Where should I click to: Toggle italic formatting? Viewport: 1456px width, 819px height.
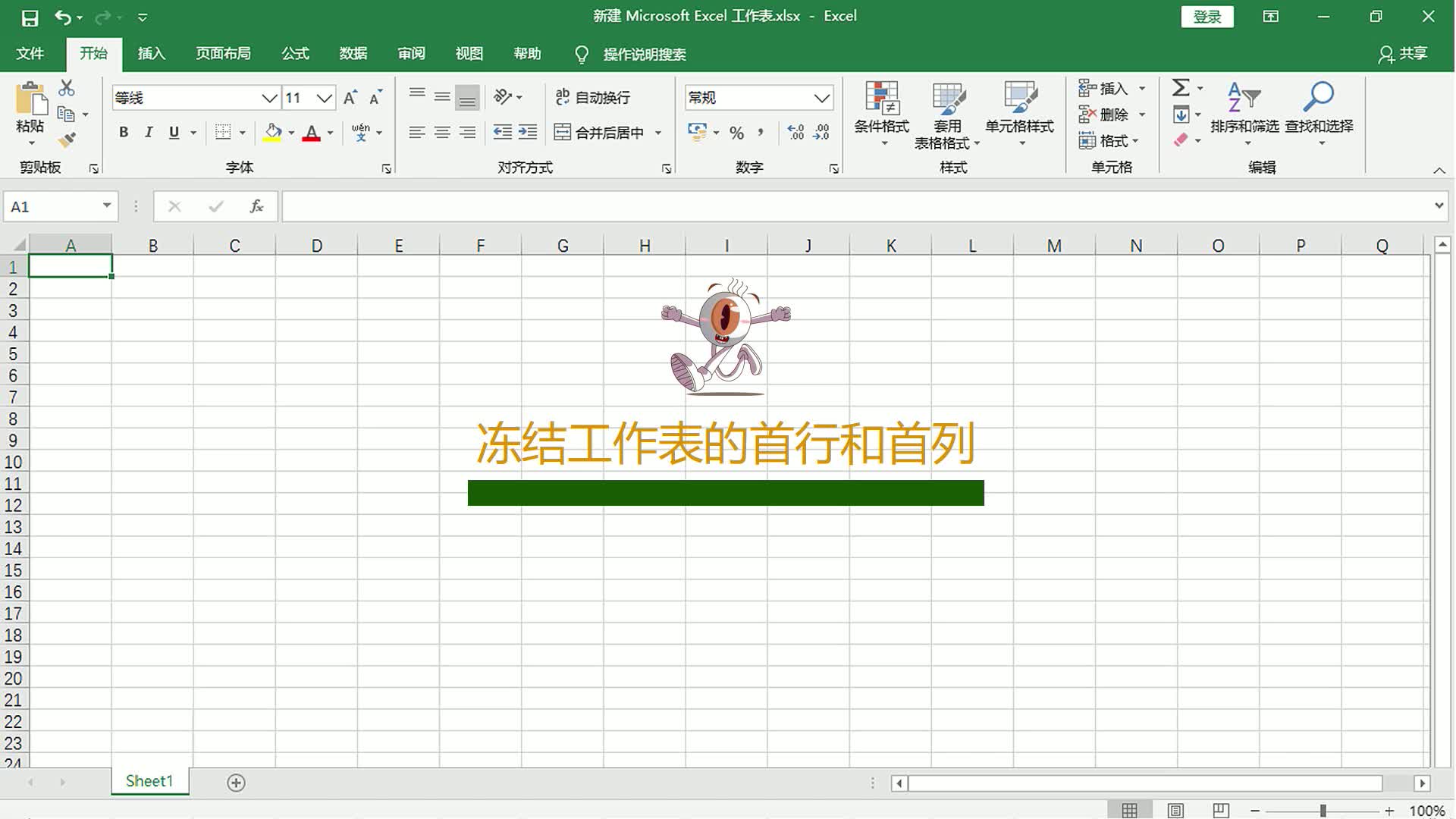[149, 132]
